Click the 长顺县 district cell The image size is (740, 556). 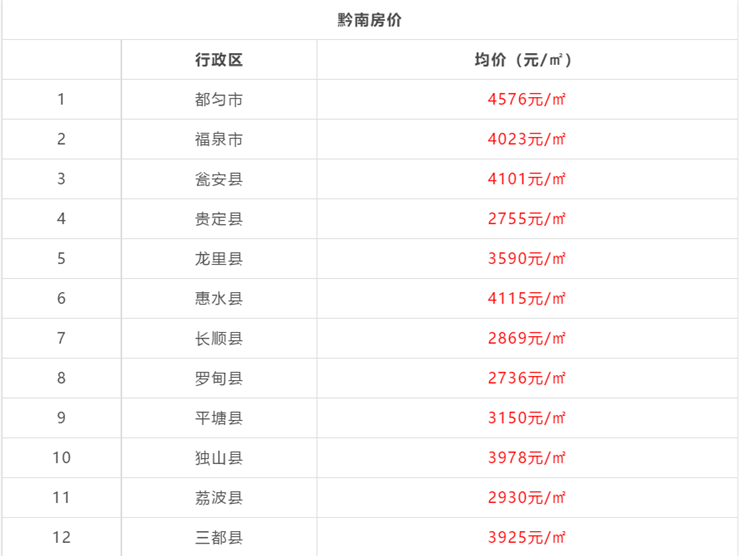[219, 338]
